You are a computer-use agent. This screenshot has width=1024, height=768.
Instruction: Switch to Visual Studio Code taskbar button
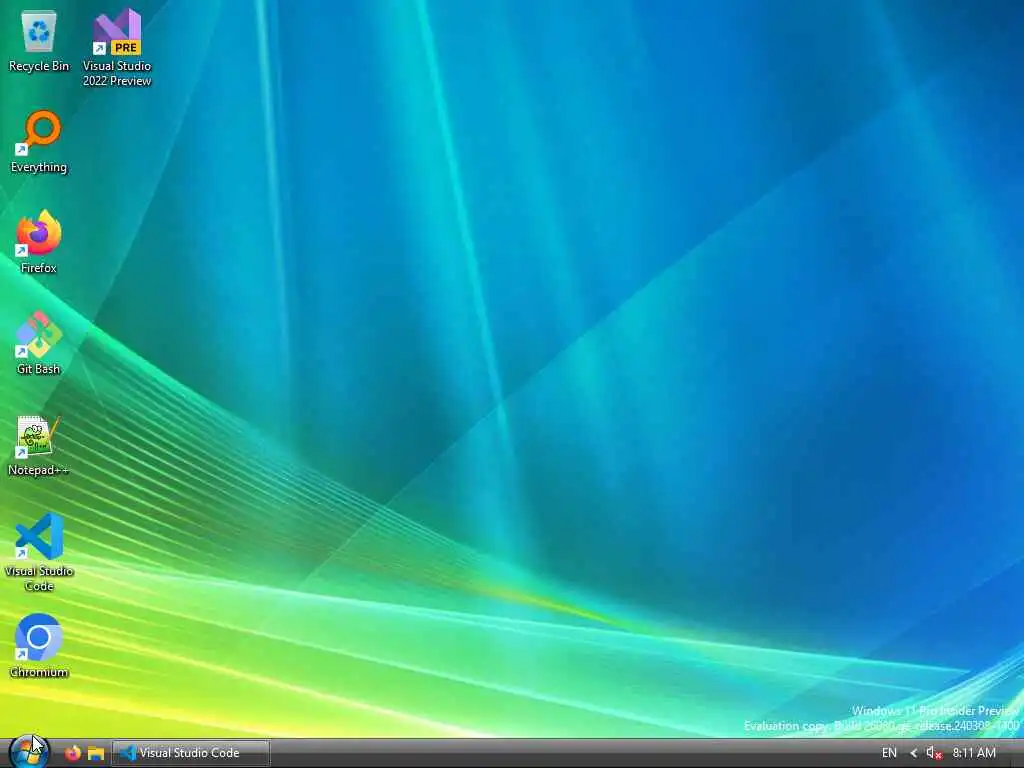click(191, 753)
